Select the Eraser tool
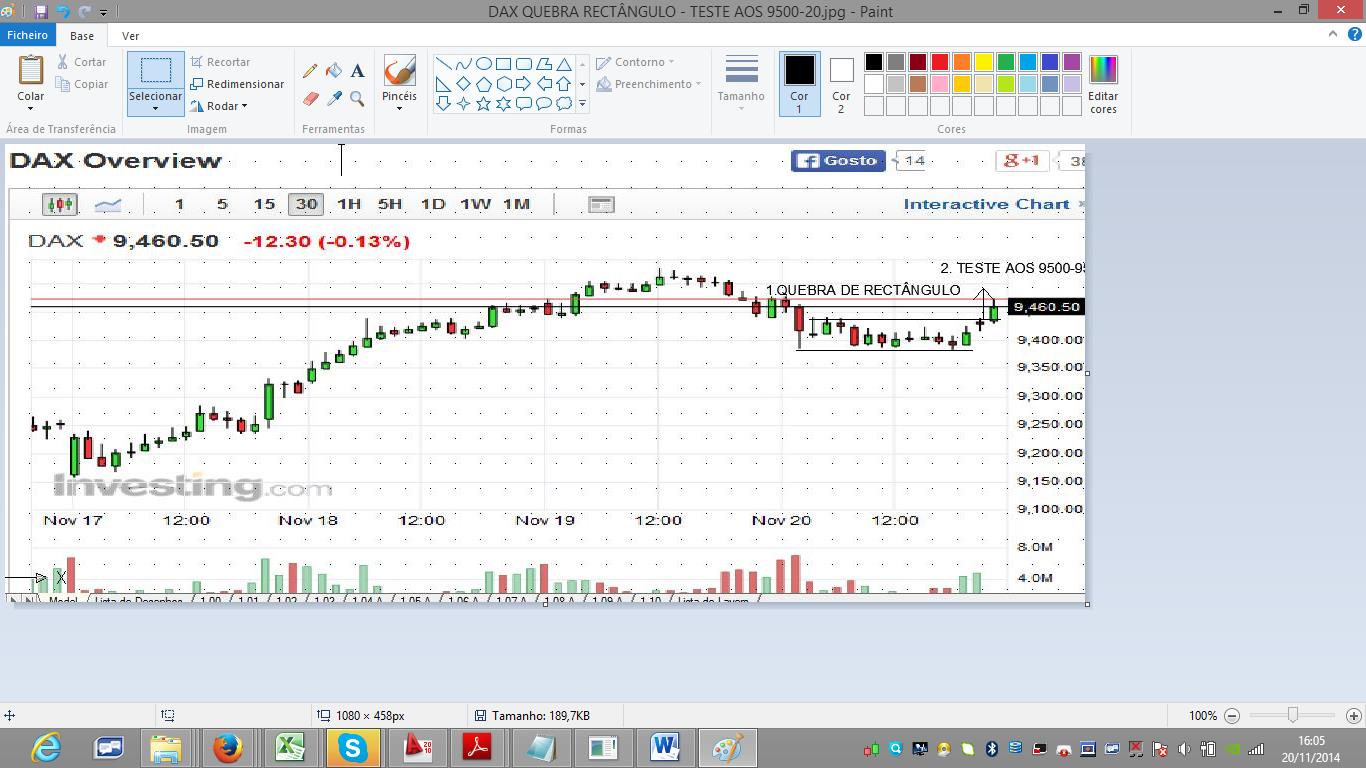1366x768 pixels. (310, 99)
